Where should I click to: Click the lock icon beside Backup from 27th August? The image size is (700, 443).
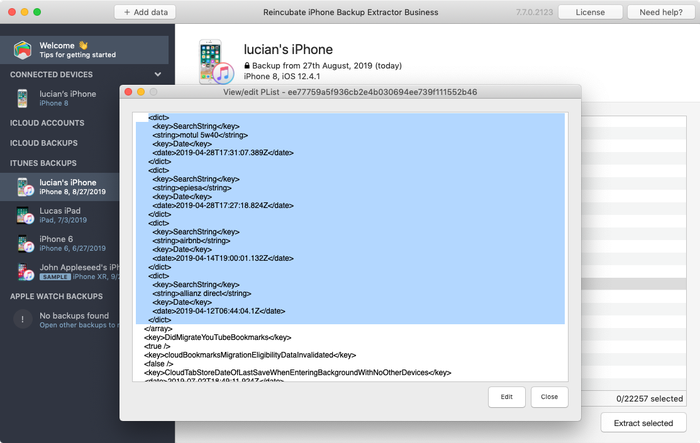[x=247, y=66]
